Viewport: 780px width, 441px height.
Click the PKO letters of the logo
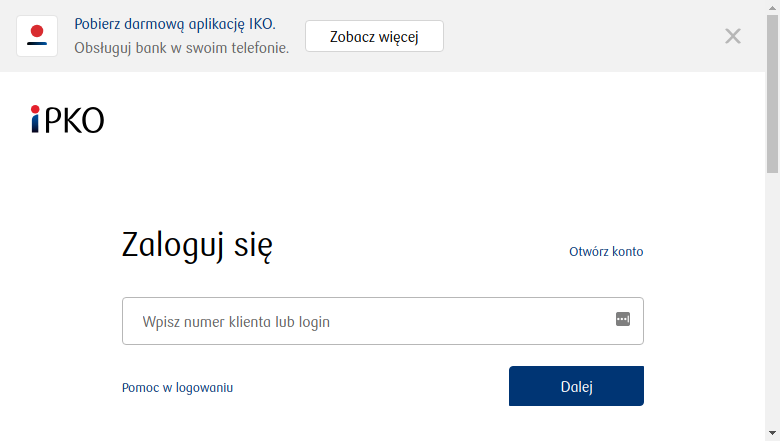click(x=75, y=120)
